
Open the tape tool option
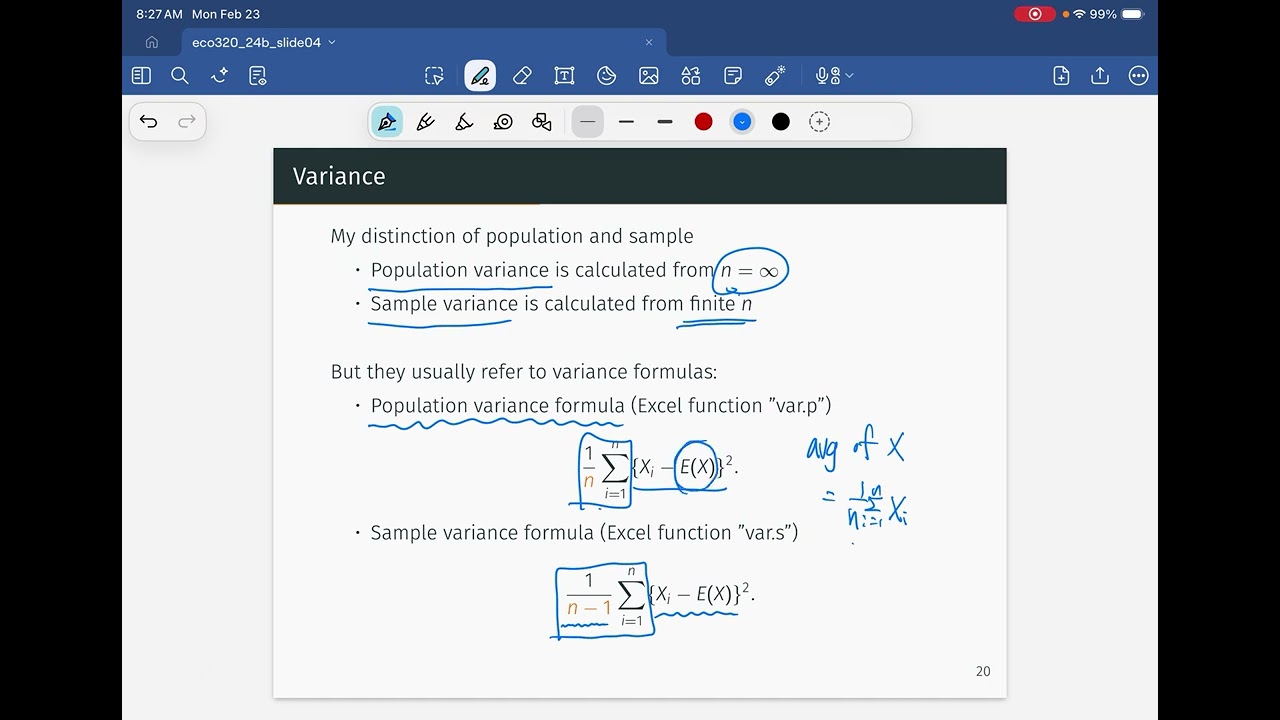pyautogui.click(x=503, y=122)
